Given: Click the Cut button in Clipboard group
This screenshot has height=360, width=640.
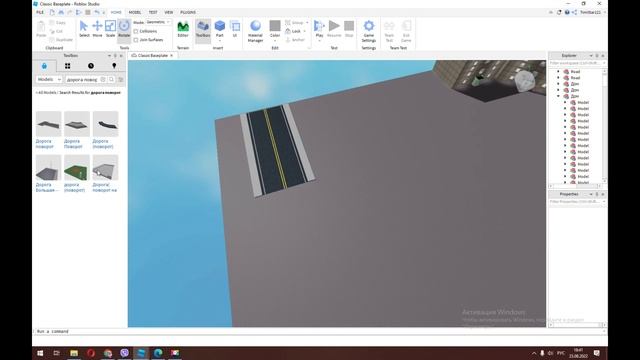Looking at the screenshot, I should (56, 31).
